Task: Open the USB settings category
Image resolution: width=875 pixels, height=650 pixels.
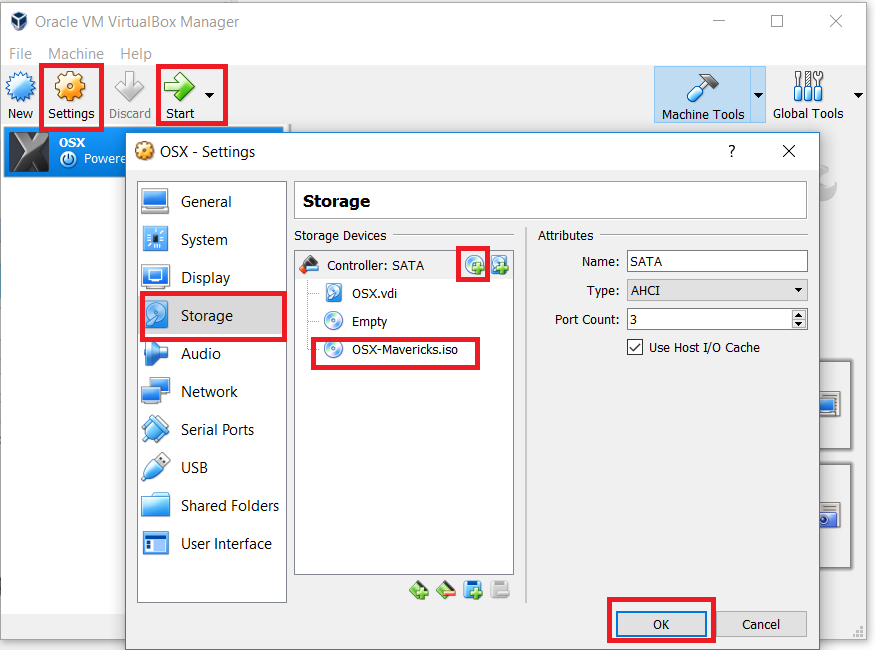Action: tap(212, 468)
